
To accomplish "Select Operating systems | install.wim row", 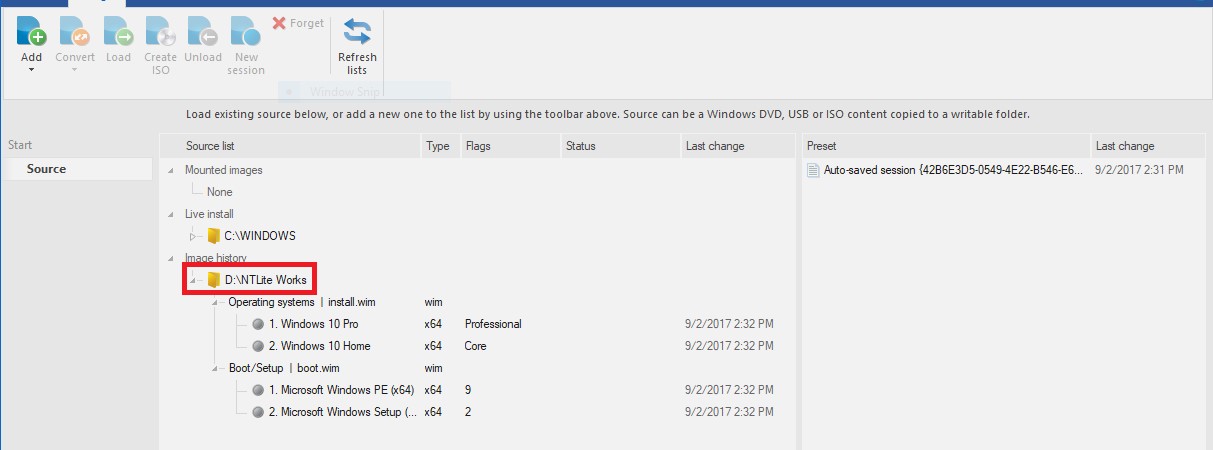I will click(302, 302).
